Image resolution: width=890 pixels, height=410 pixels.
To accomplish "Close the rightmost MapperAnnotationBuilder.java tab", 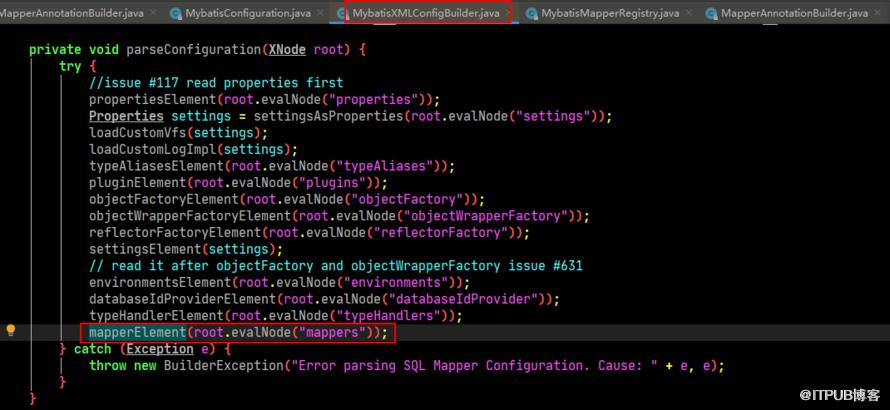I will 876,13.
